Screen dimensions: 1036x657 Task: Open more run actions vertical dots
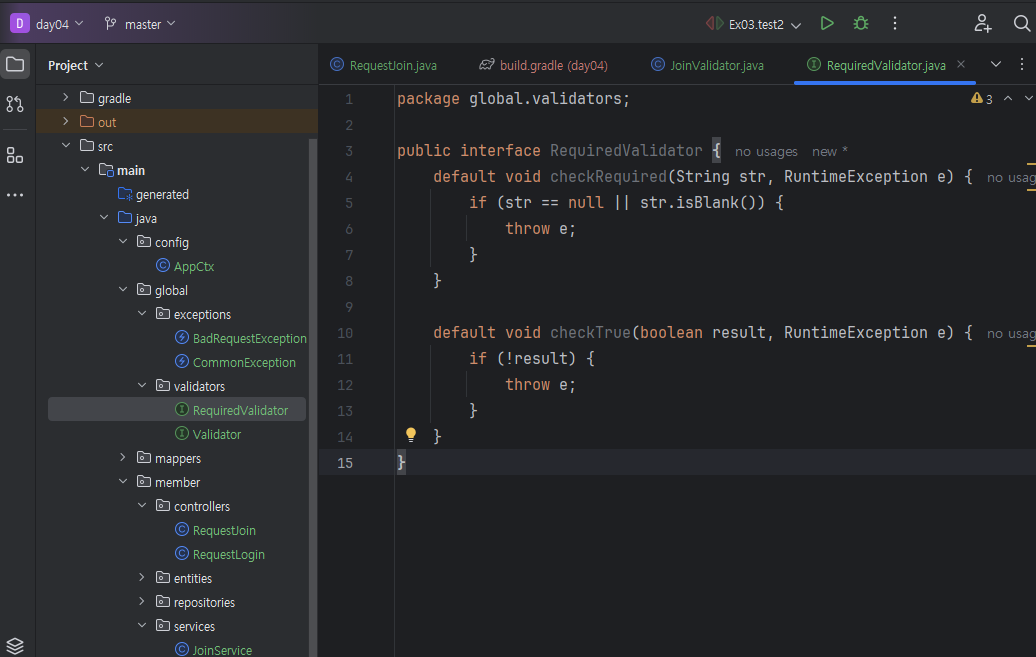(x=895, y=24)
